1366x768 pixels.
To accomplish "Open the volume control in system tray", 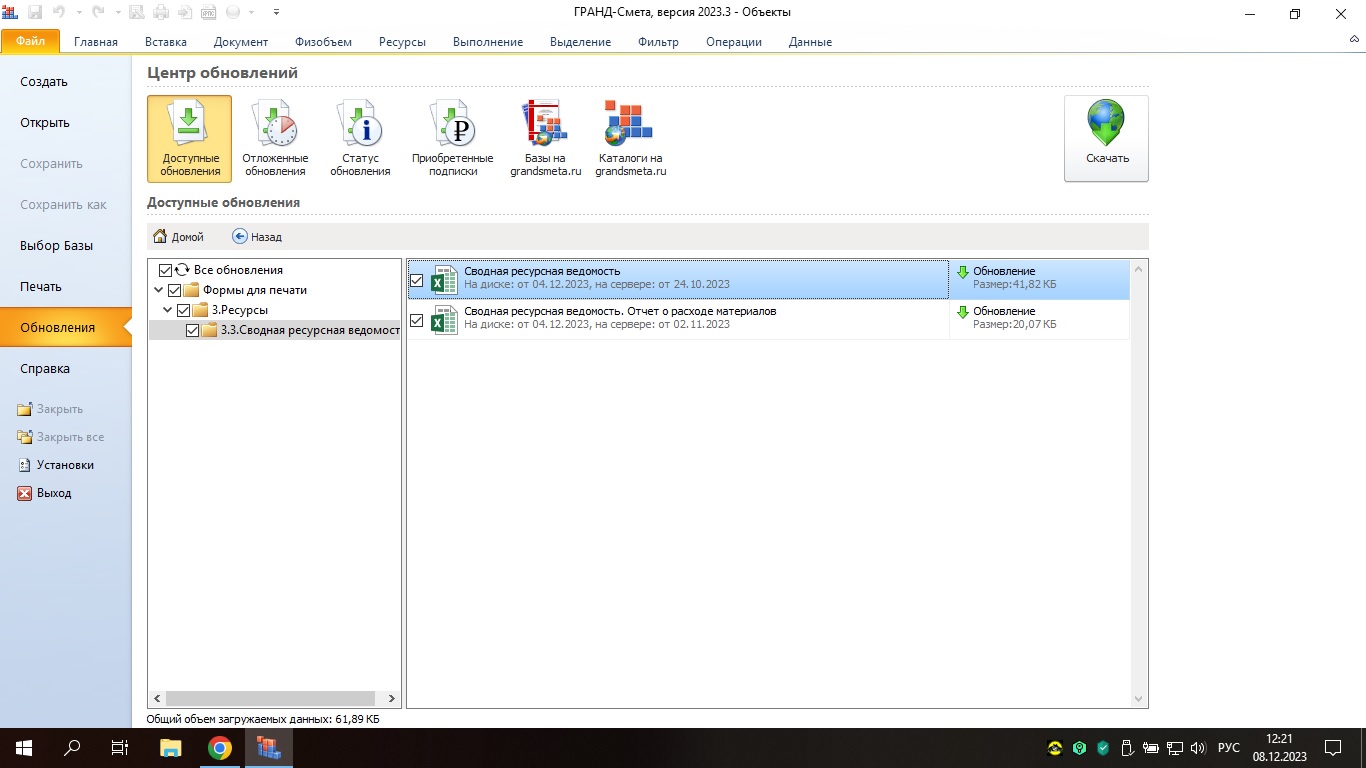I will pos(1199,748).
